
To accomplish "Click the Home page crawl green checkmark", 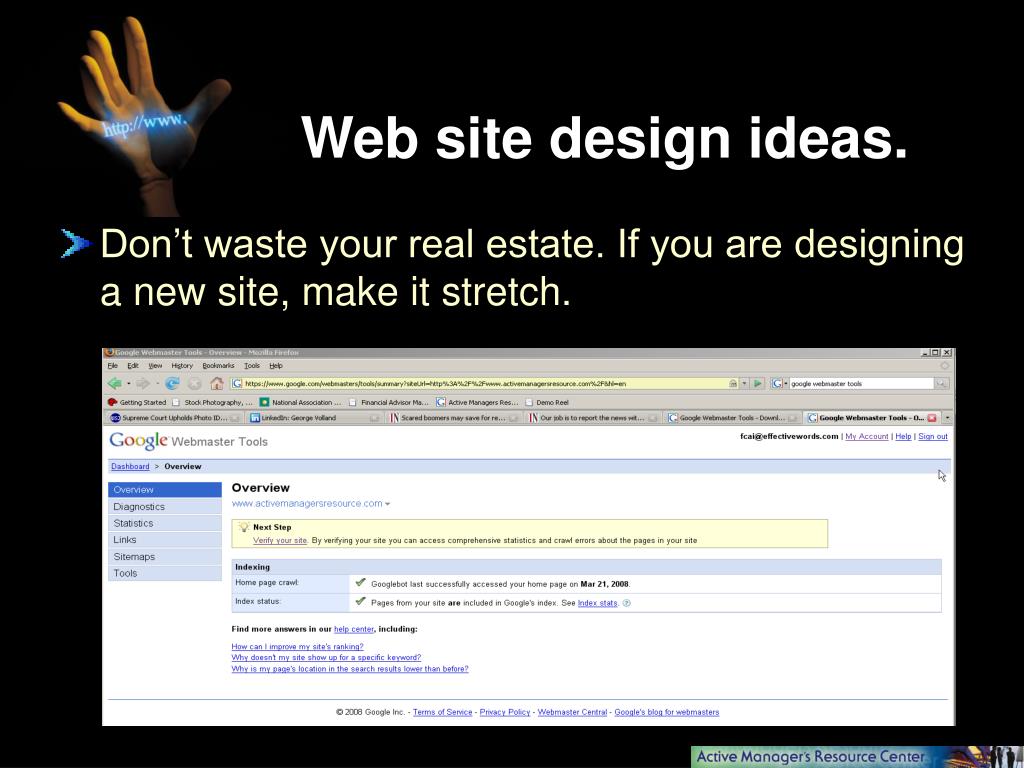I will [x=360, y=583].
